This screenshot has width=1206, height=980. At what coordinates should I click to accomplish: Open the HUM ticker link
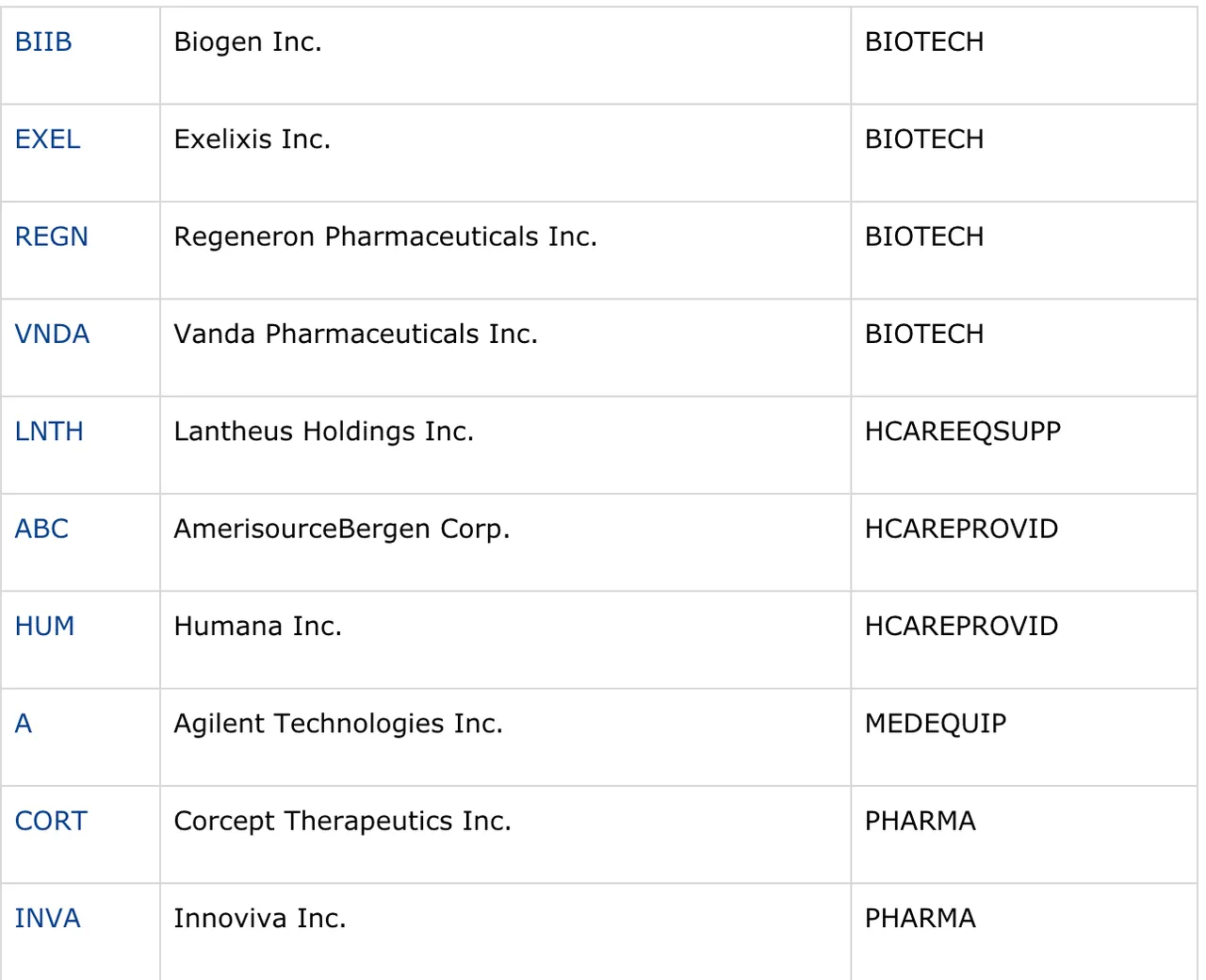tap(44, 627)
